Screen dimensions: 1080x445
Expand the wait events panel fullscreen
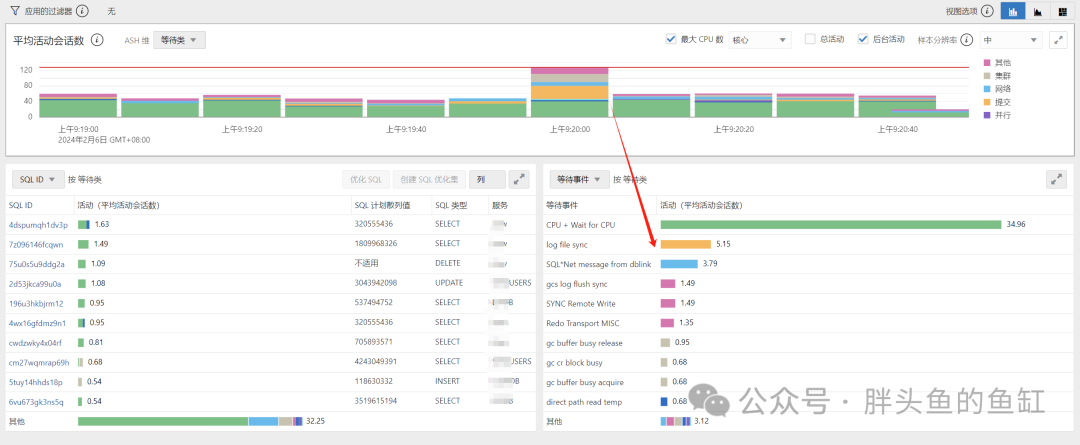[x=1057, y=179]
